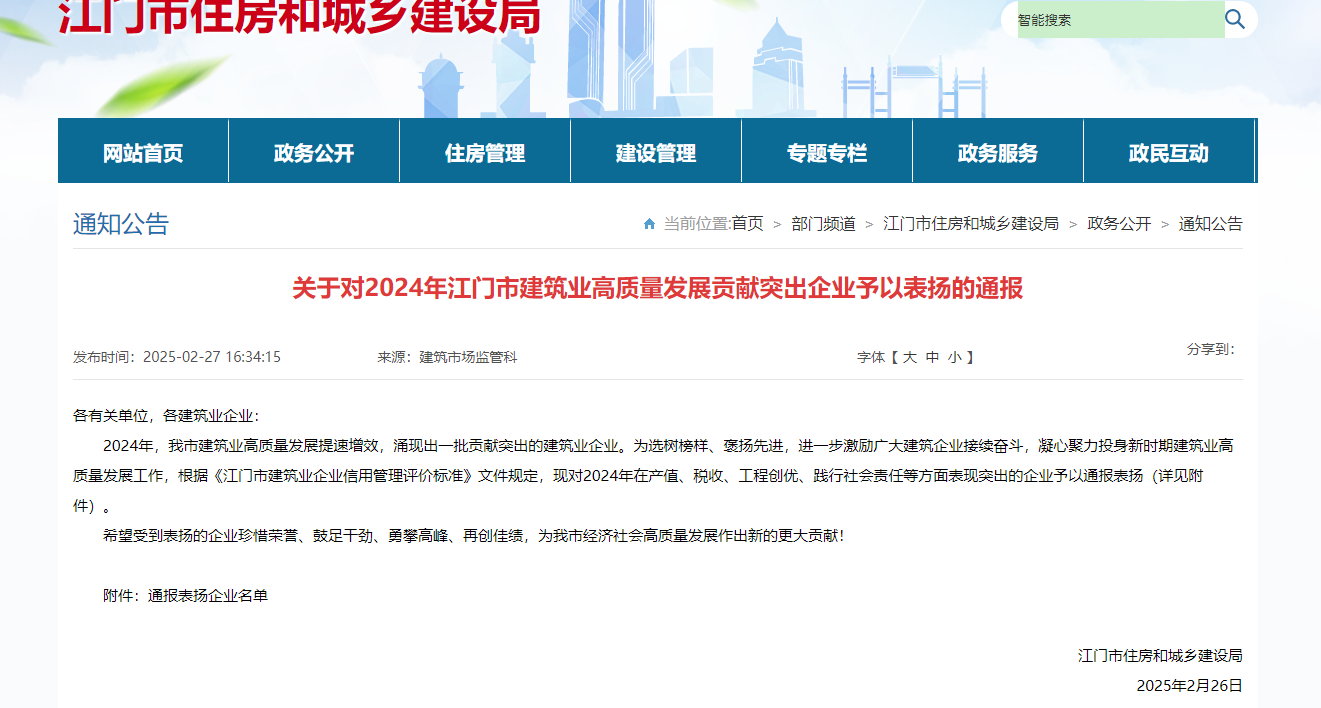The height and width of the screenshot is (708, 1321).
Task: Select the 住房管理 navigation tab
Action: [485, 152]
